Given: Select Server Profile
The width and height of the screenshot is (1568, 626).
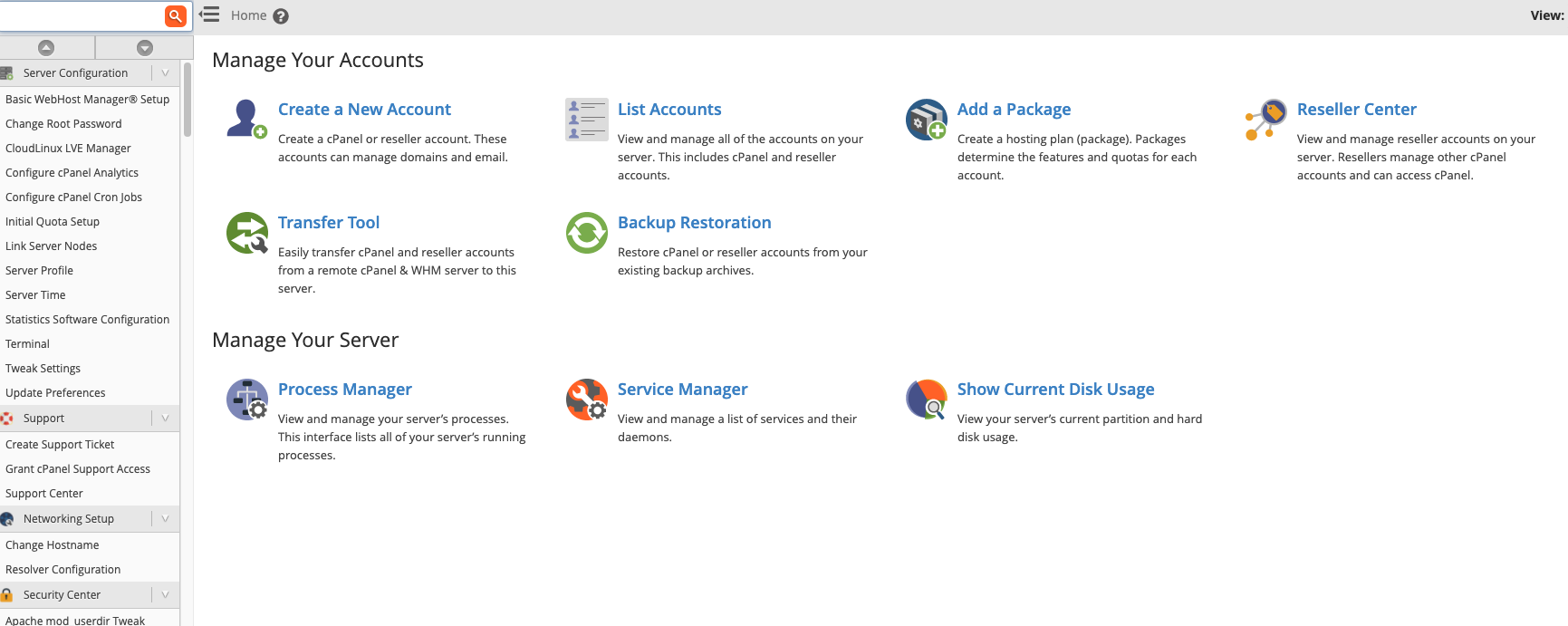Looking at the screenshot, I should point(39,271).
